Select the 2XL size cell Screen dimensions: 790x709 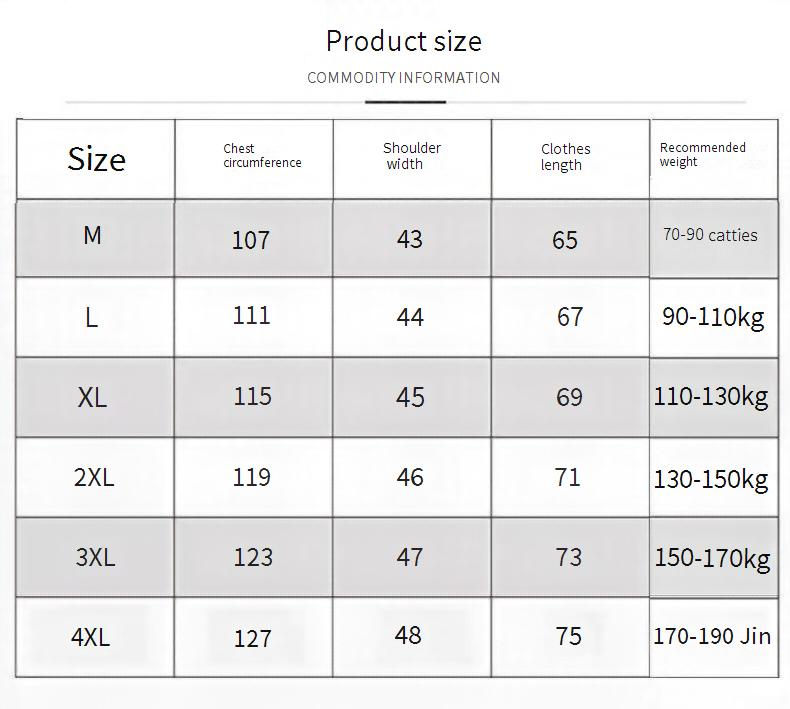94,477
